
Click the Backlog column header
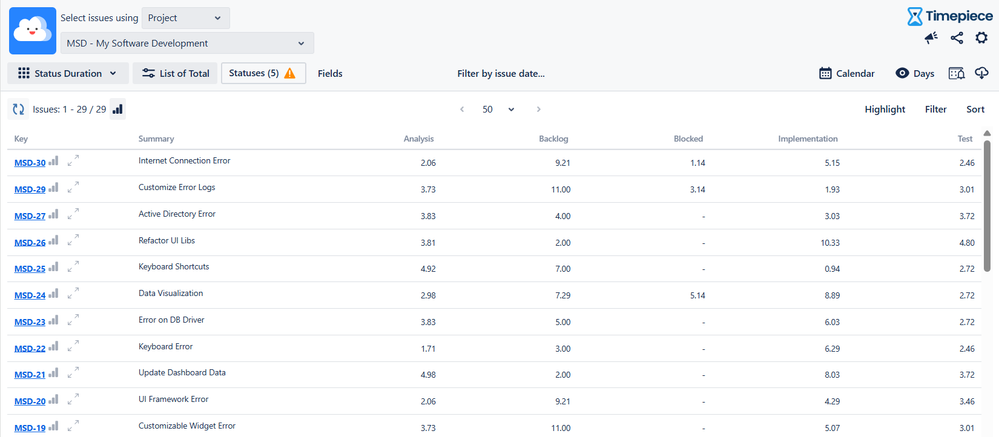(x=553, y=139)
